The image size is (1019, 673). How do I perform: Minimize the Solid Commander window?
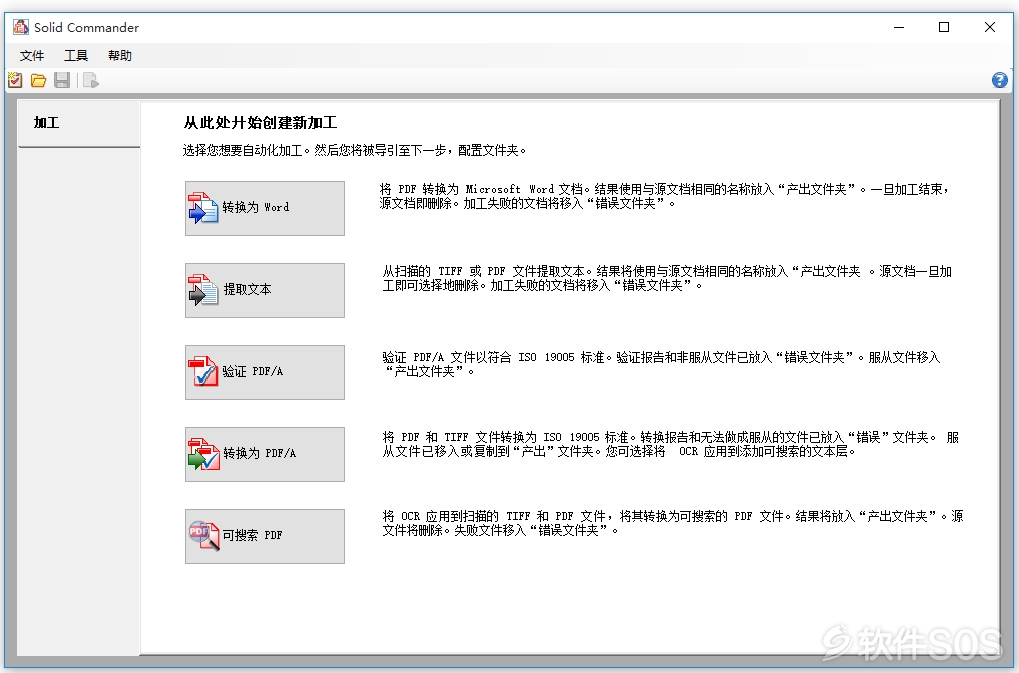[x=899, y=27]
